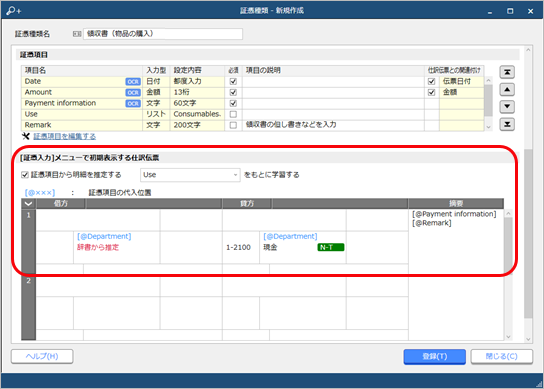
Task: Click OCR badge on Date row
Action: (133, 82)
